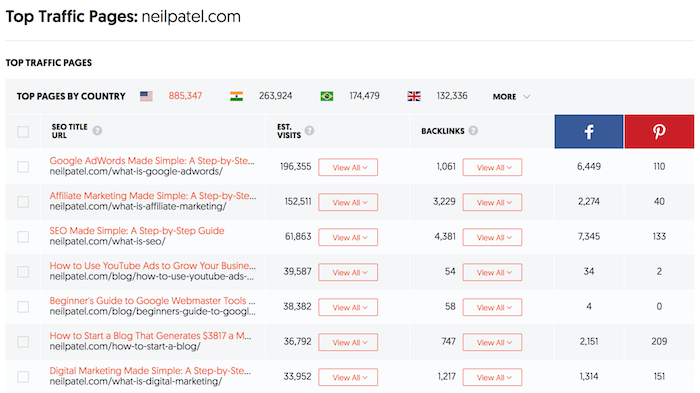Open the Affiliate Marketing Made Simple link
This screenshot has height=393, width=700.
(x=153, y=196)
